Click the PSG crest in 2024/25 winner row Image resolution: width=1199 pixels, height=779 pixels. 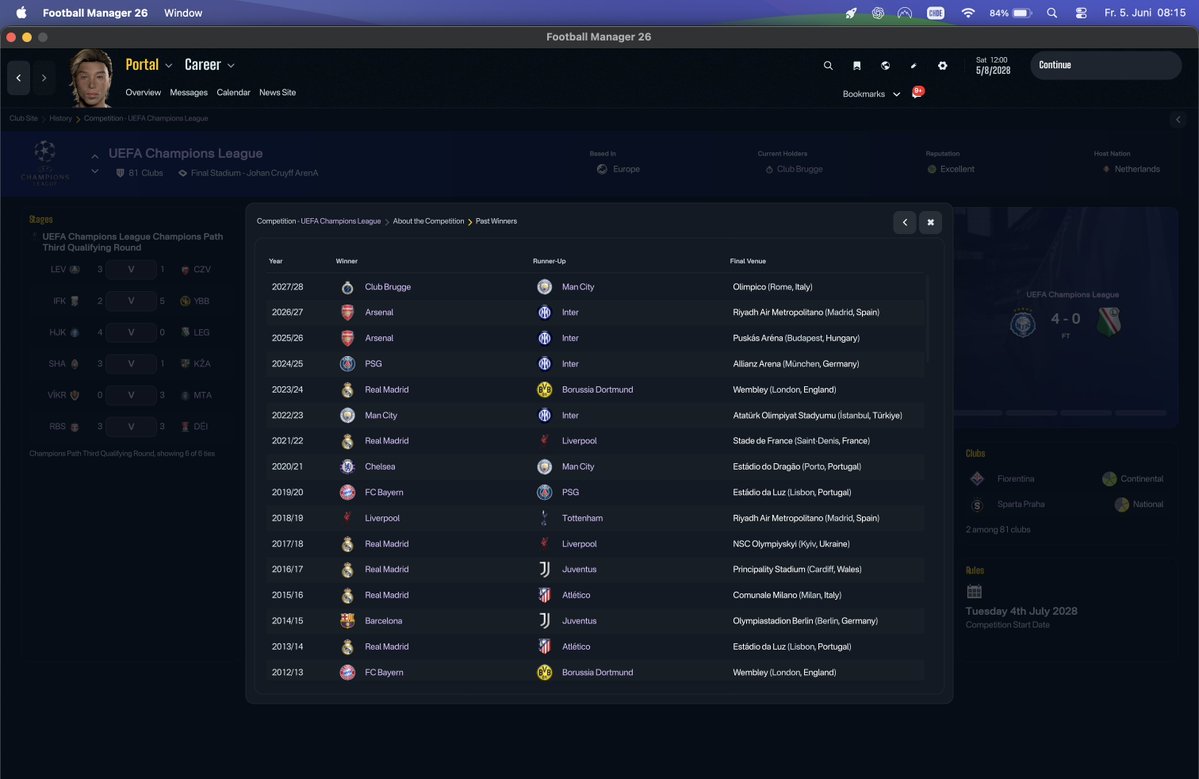point(347,364)
